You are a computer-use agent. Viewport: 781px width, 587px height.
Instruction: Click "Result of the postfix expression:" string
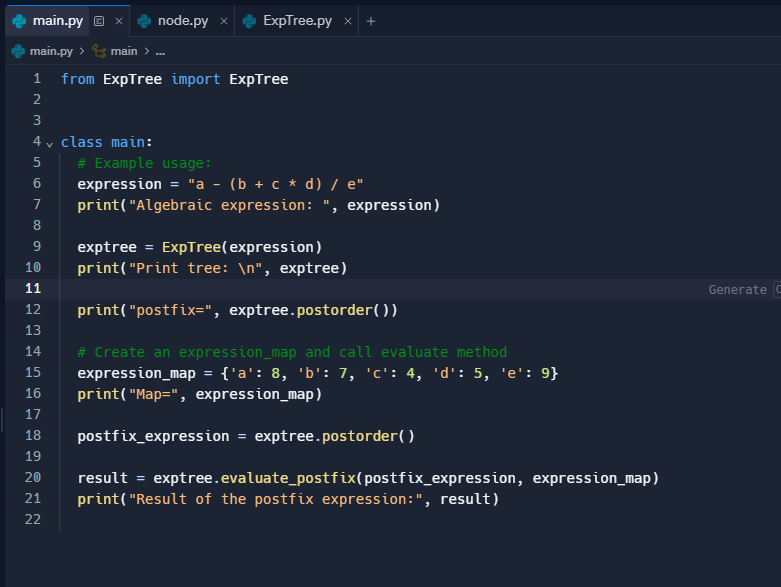[275, 499]
